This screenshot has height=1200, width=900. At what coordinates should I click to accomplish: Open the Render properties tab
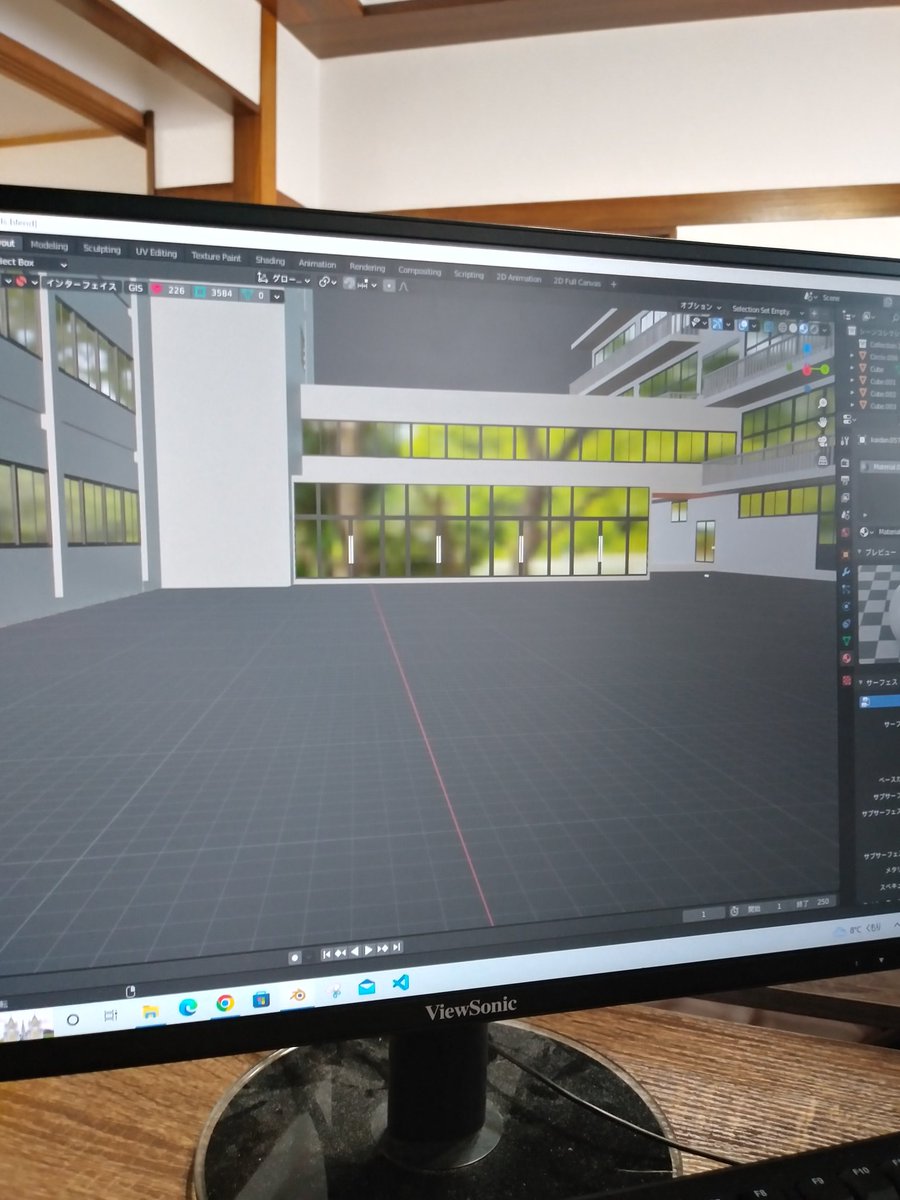pyautogui.click(x=845, y=462)
